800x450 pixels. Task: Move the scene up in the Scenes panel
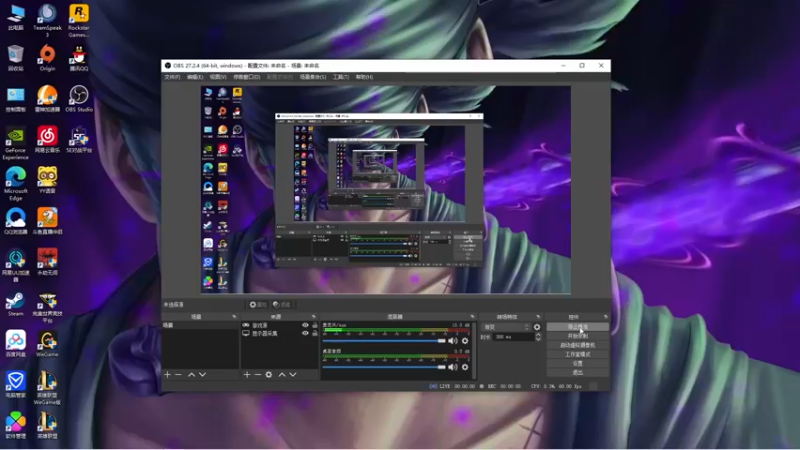pos(191,374)
